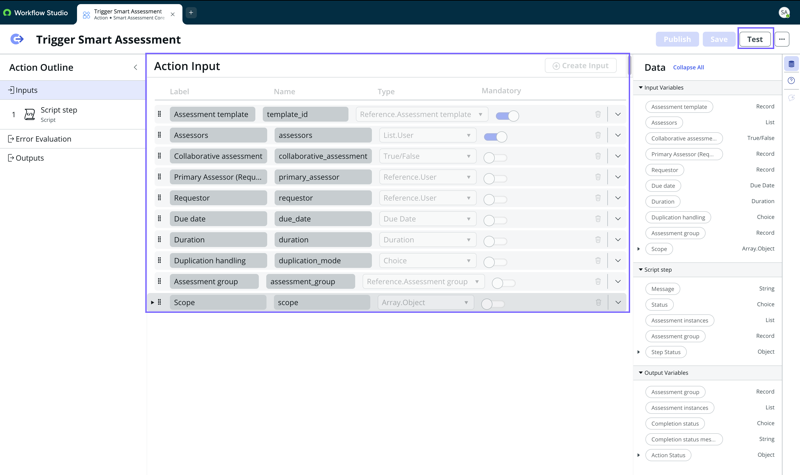Open the user avatar menu
Viewport: 800px width, 475px height.
(784, 13)
